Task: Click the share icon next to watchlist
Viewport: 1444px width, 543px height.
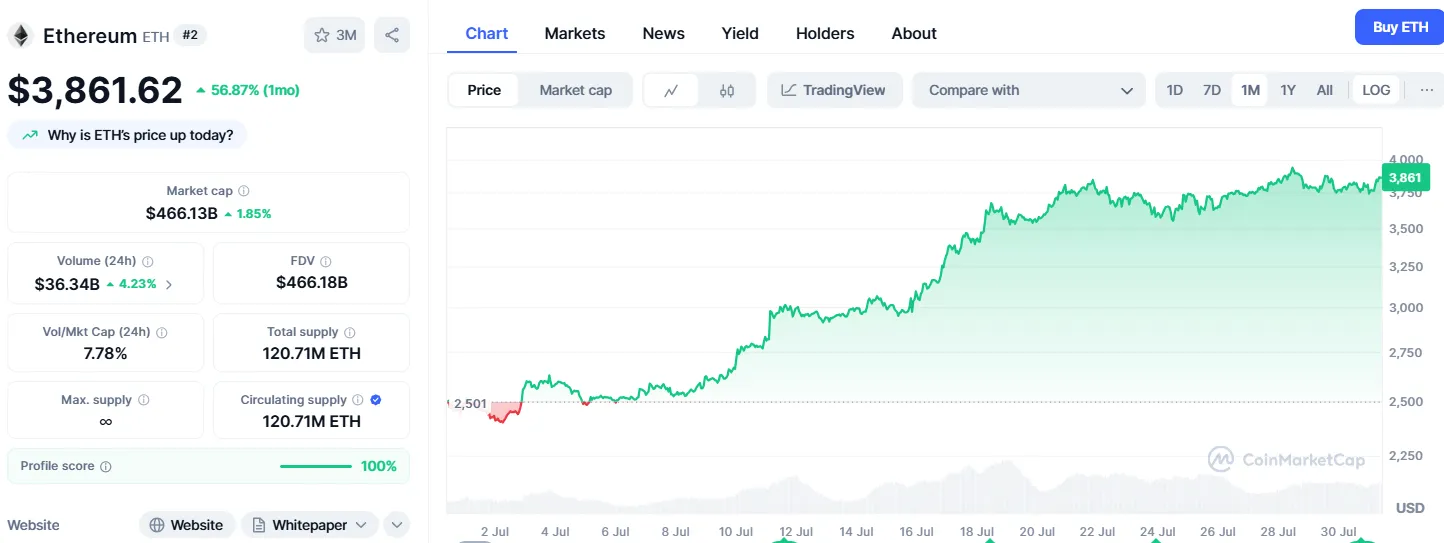Action: 392,35
